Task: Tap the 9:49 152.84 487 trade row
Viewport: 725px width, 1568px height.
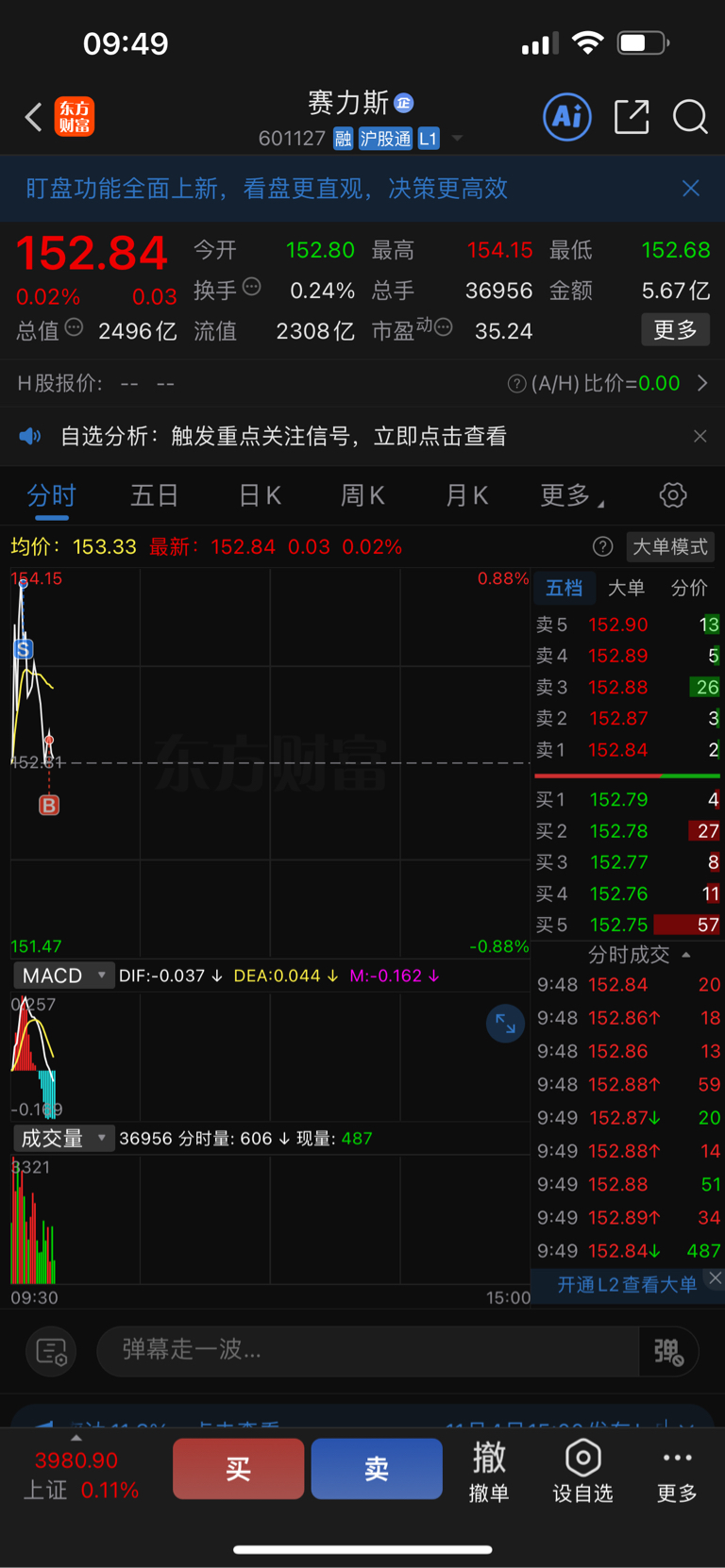Action: 629,1251
